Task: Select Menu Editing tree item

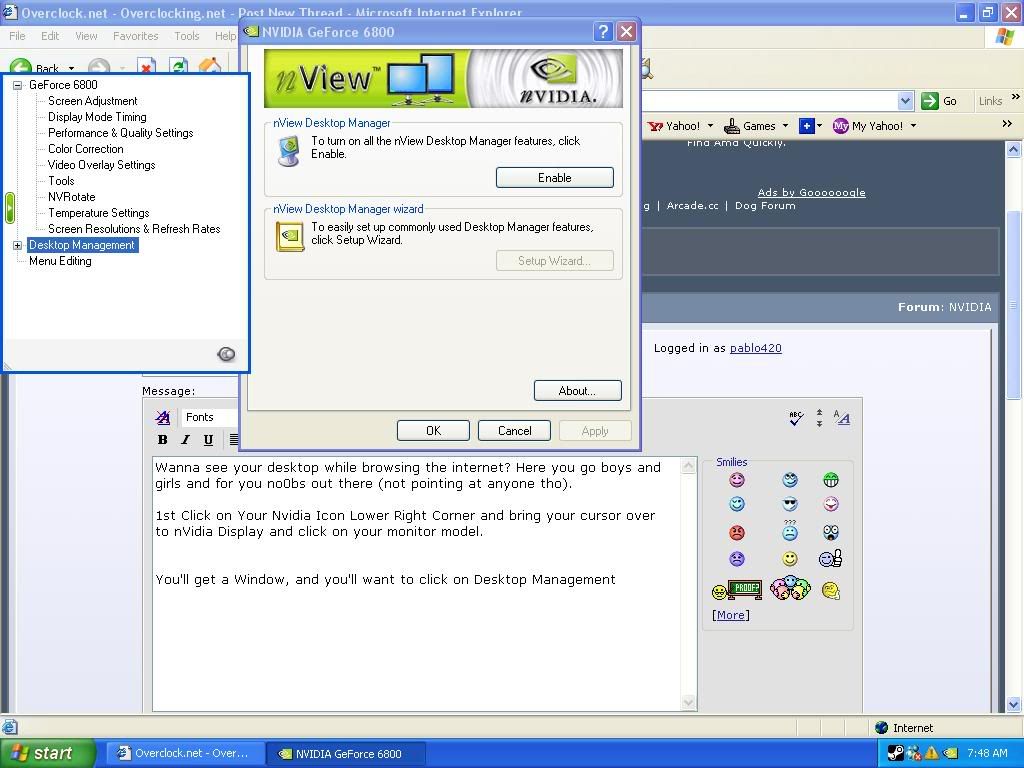Action: click(60, 261)
